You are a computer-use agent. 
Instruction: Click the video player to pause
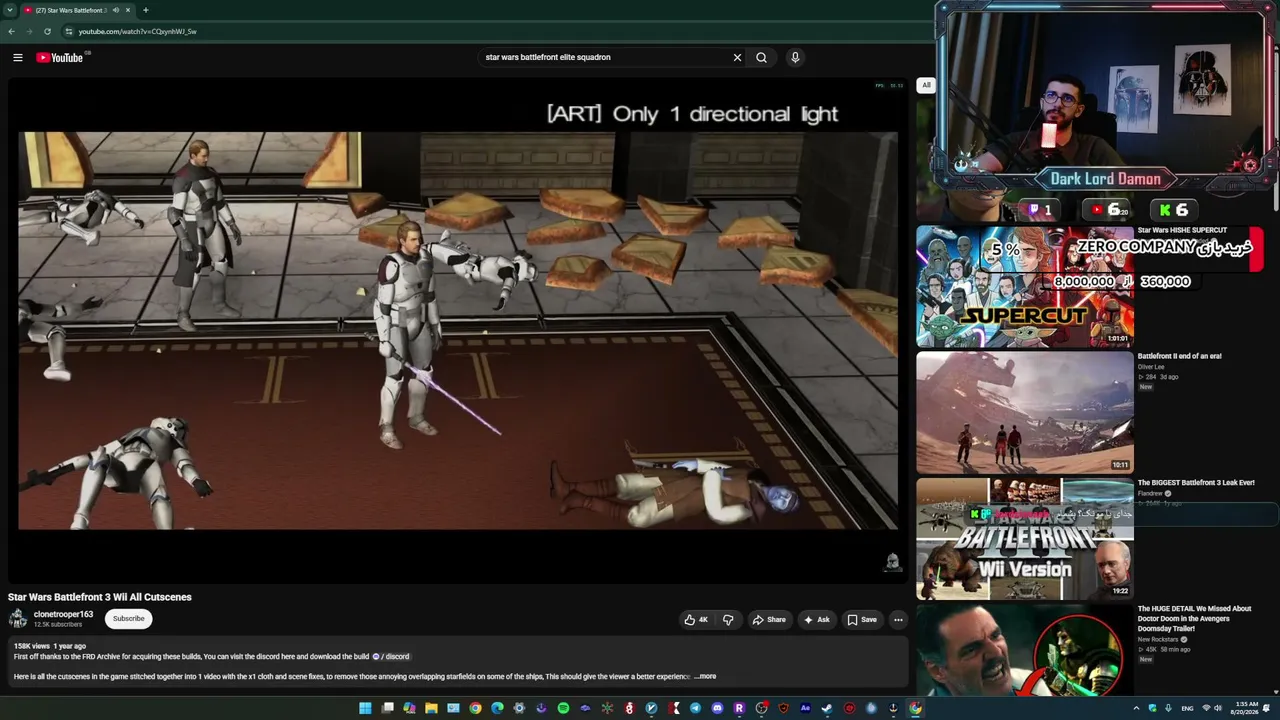458,330
